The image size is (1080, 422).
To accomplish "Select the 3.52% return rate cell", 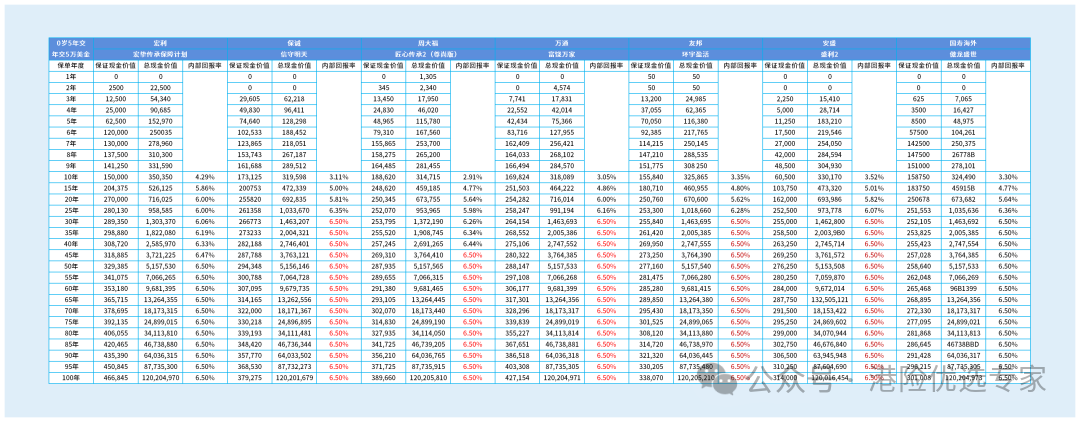I will [x=874, y=176].
